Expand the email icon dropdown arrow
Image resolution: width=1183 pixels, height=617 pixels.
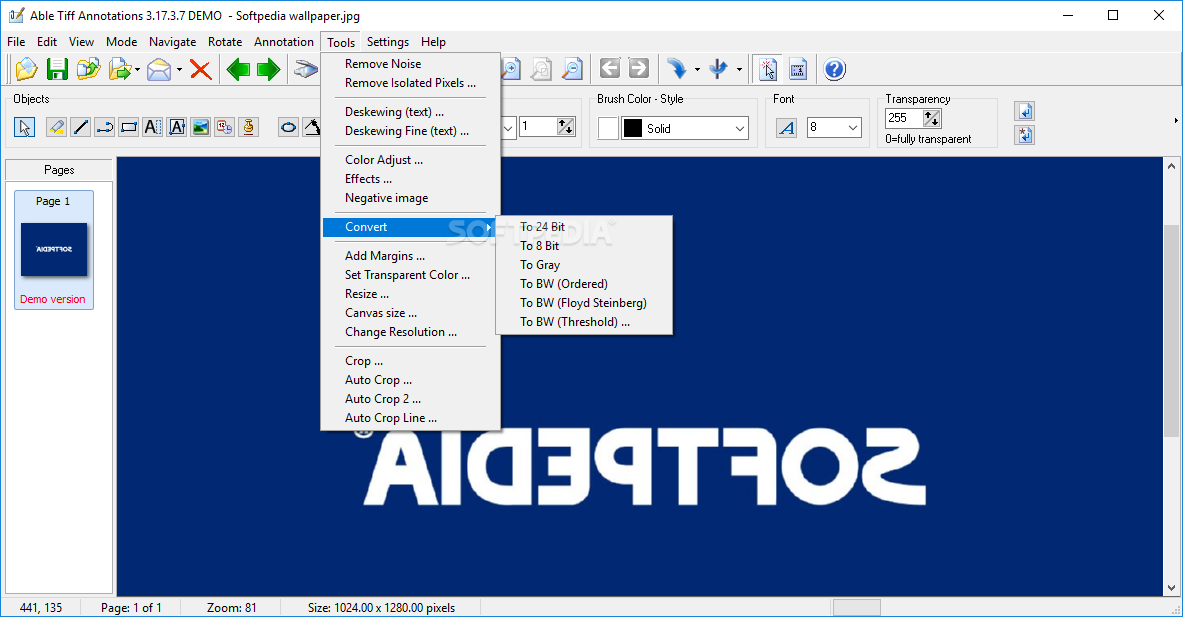[179, 70]
